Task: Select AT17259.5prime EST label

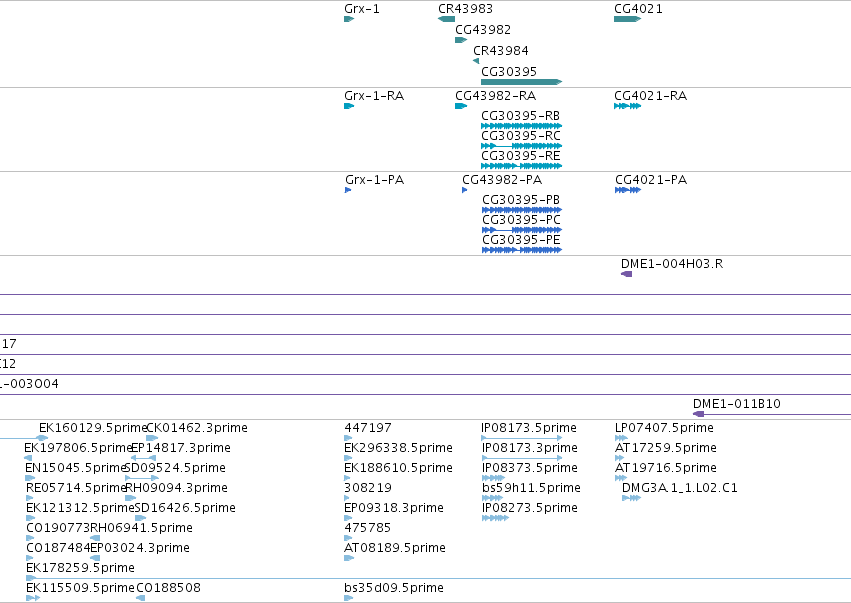Action: (x=666, y=448)
